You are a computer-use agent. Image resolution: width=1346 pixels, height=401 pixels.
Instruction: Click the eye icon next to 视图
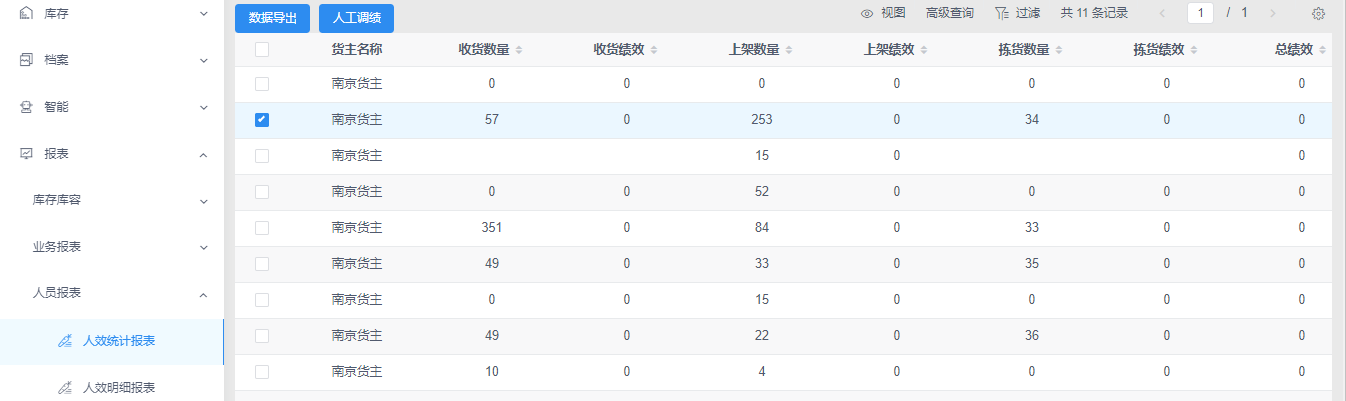click(x=867, y=13)
